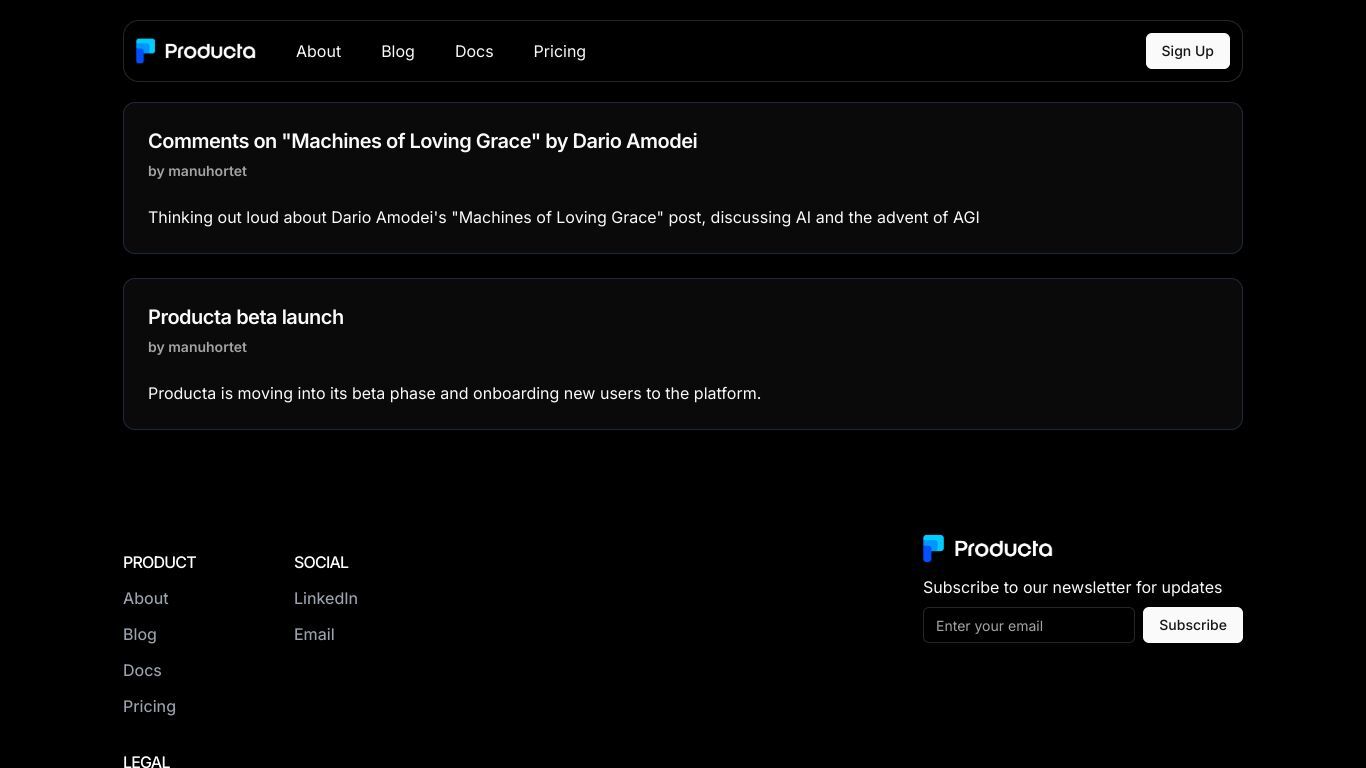Open the About page from top navigation
The height and width of the screenshot is (768, 1366).
pos(318,51)
